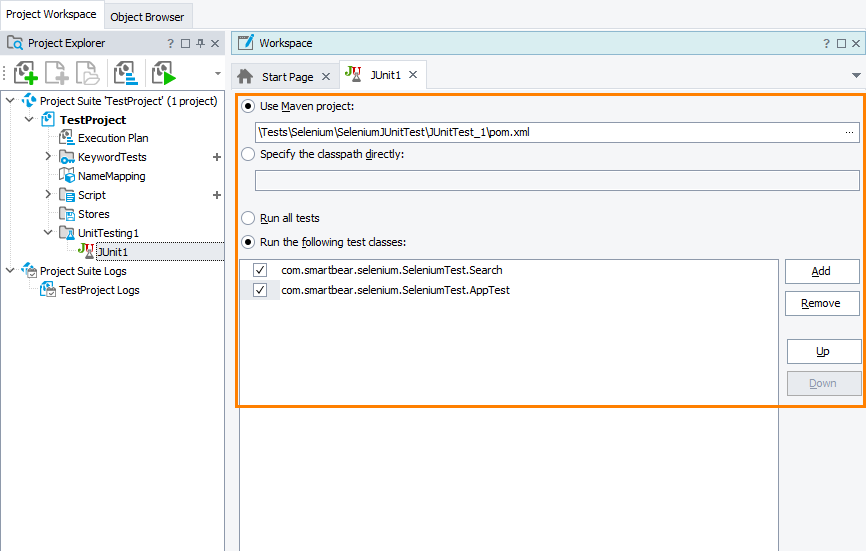The image size is (866, 551).
Task: Click the Add button
Action: tap(821, 271)
